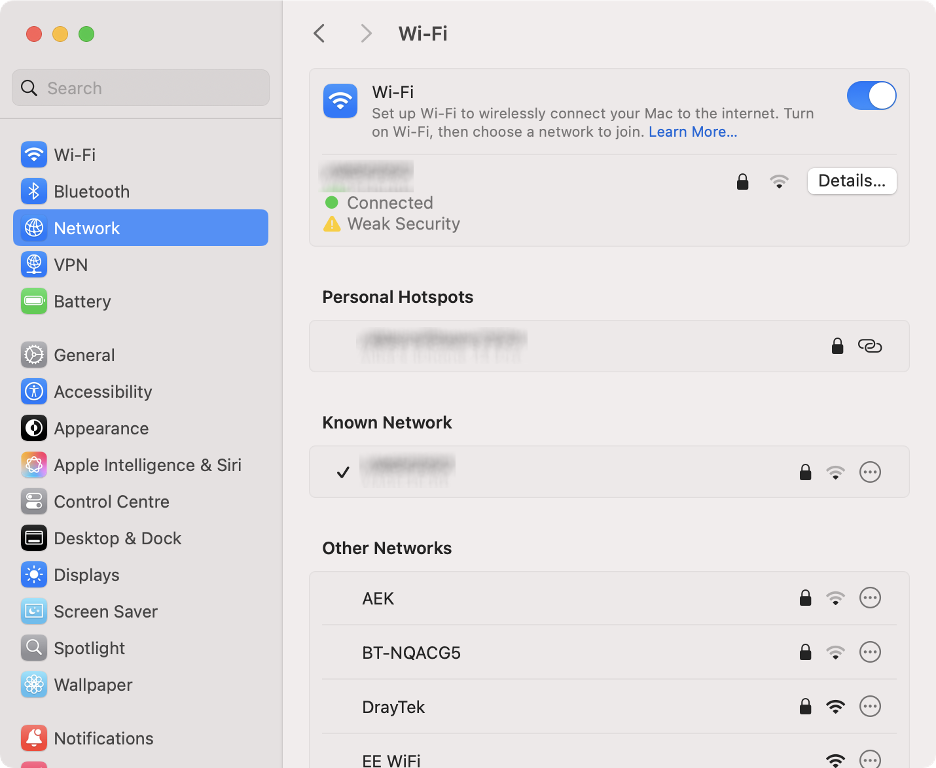Image resolution: width=936 pixels, height=768 pixels.
Task: Click the signal strength icon next to AEK
Action: point(836,597)
